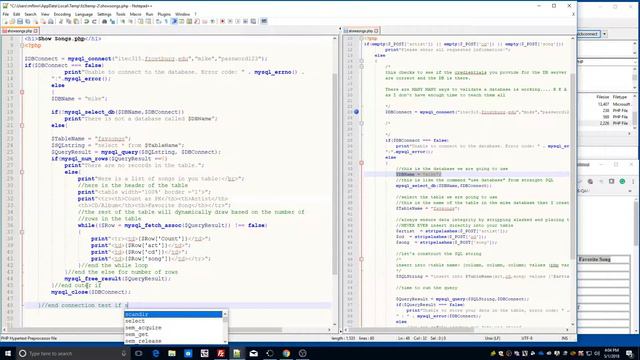The width and height of the screenshot is (640, 360).
Task: Click the Print toolbar icon
Action: click(51, 21)
